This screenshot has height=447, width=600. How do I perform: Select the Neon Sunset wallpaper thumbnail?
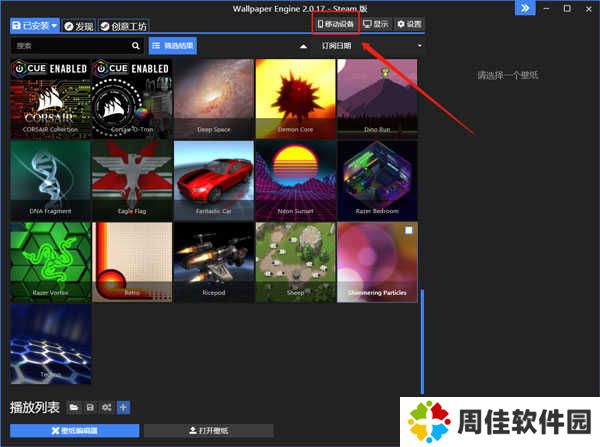click(x=295, y=179)
